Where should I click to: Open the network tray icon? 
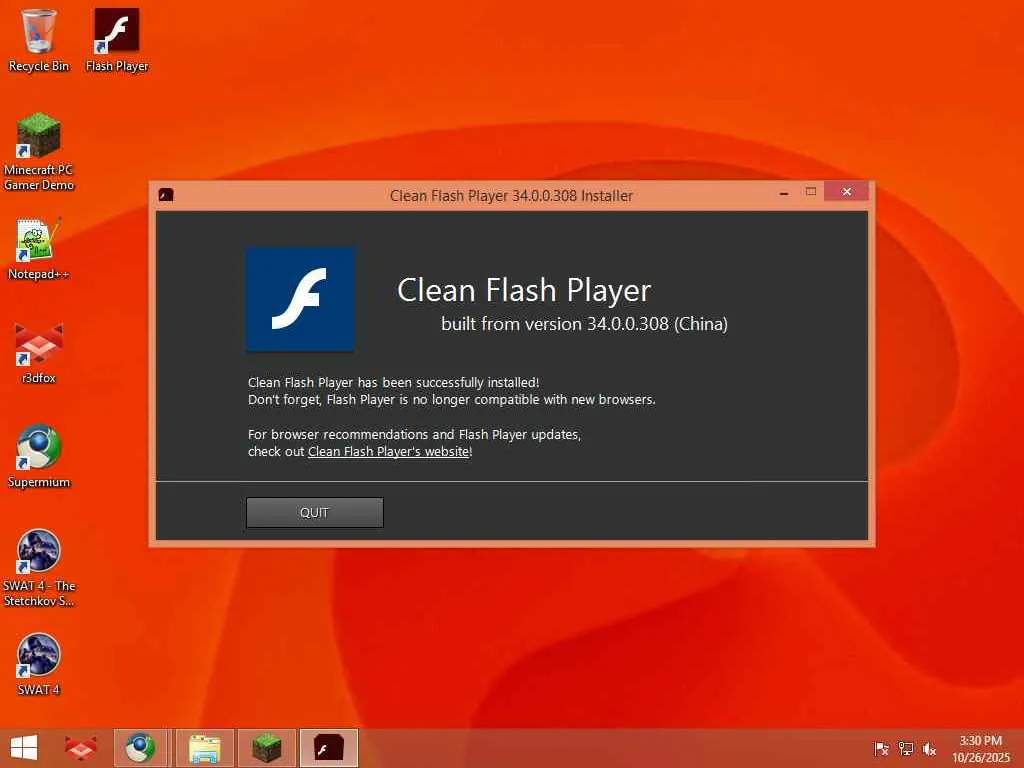point(906,748)
